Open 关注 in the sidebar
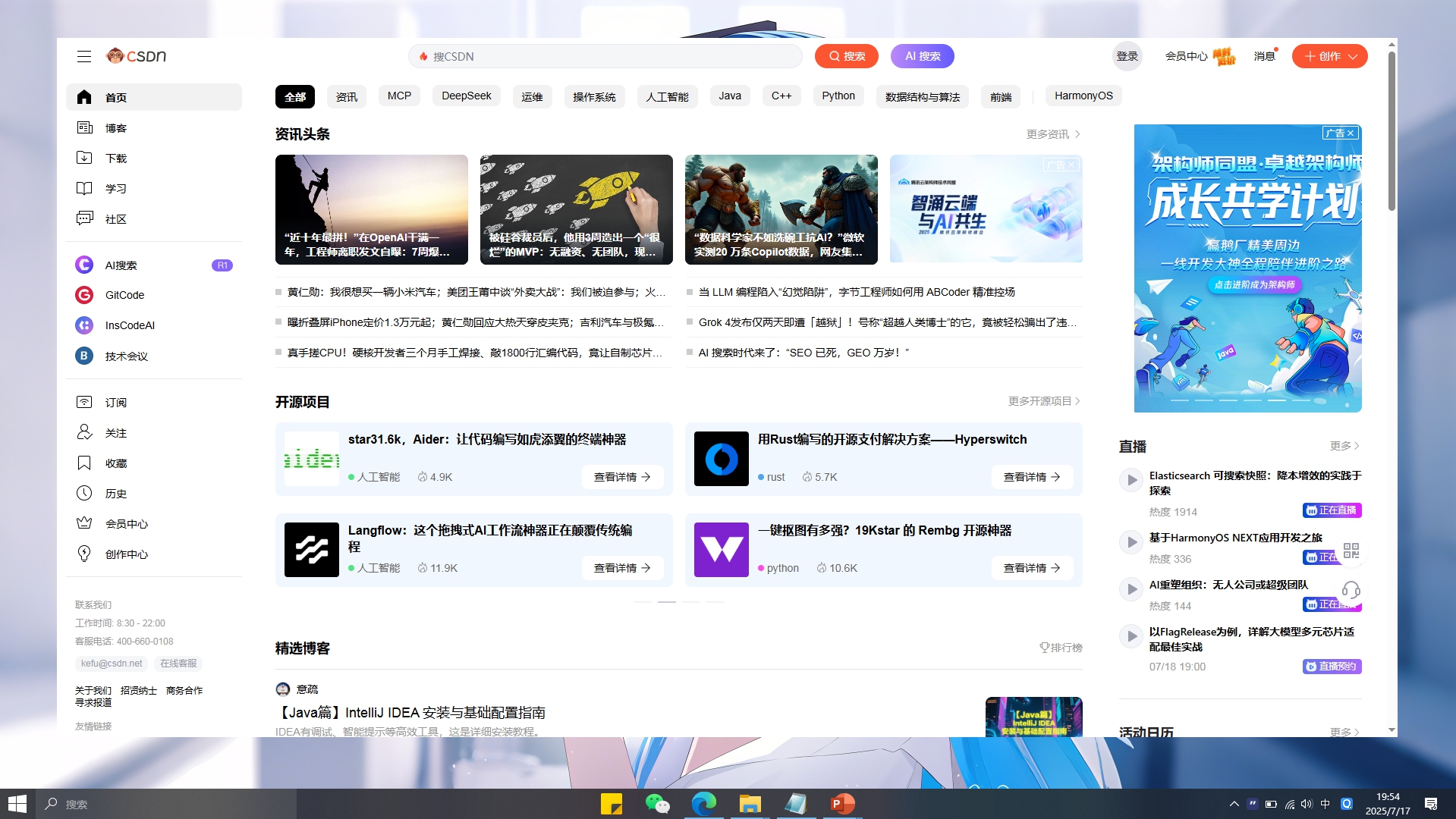Image resolution: width=1456 pixels, height=819 pixels. pos(154,433)
